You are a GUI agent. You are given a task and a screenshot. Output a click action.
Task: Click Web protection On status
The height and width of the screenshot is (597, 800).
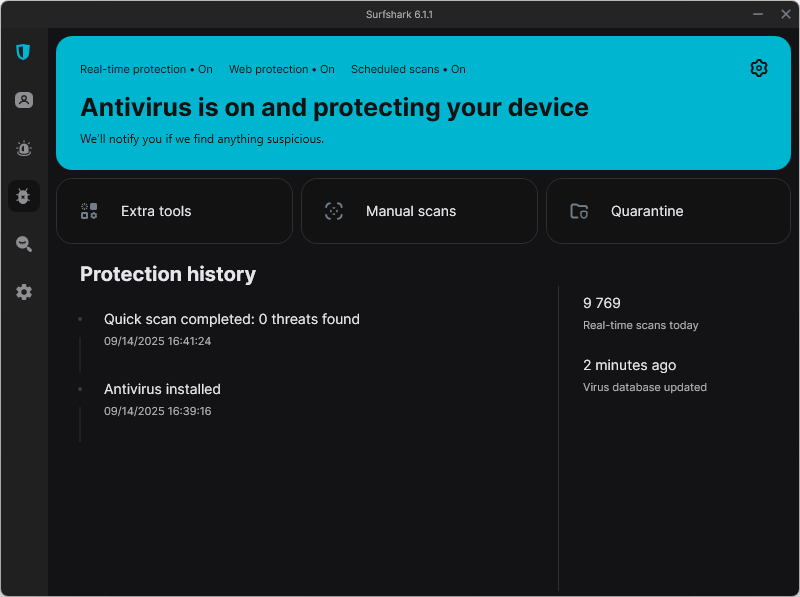(x=281, y=70)
